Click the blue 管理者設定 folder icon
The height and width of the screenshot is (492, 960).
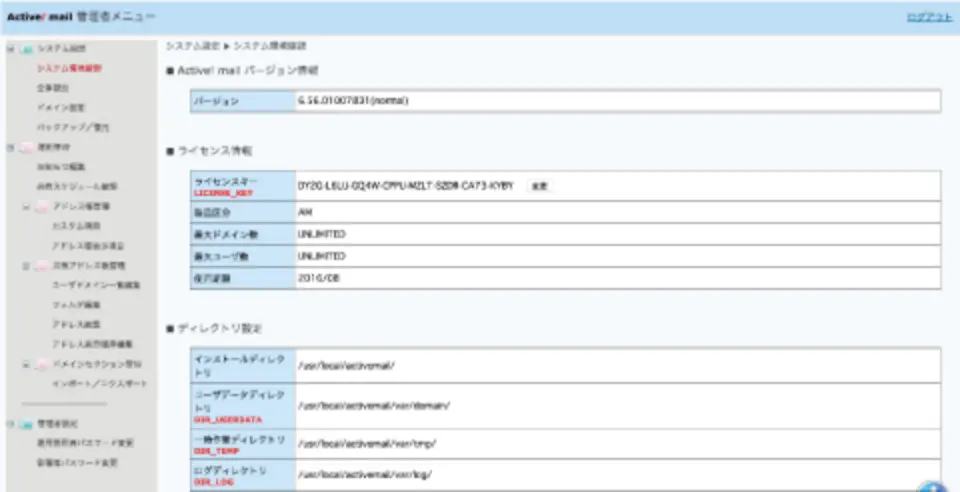pyautogui.click(x=25, y=423)
